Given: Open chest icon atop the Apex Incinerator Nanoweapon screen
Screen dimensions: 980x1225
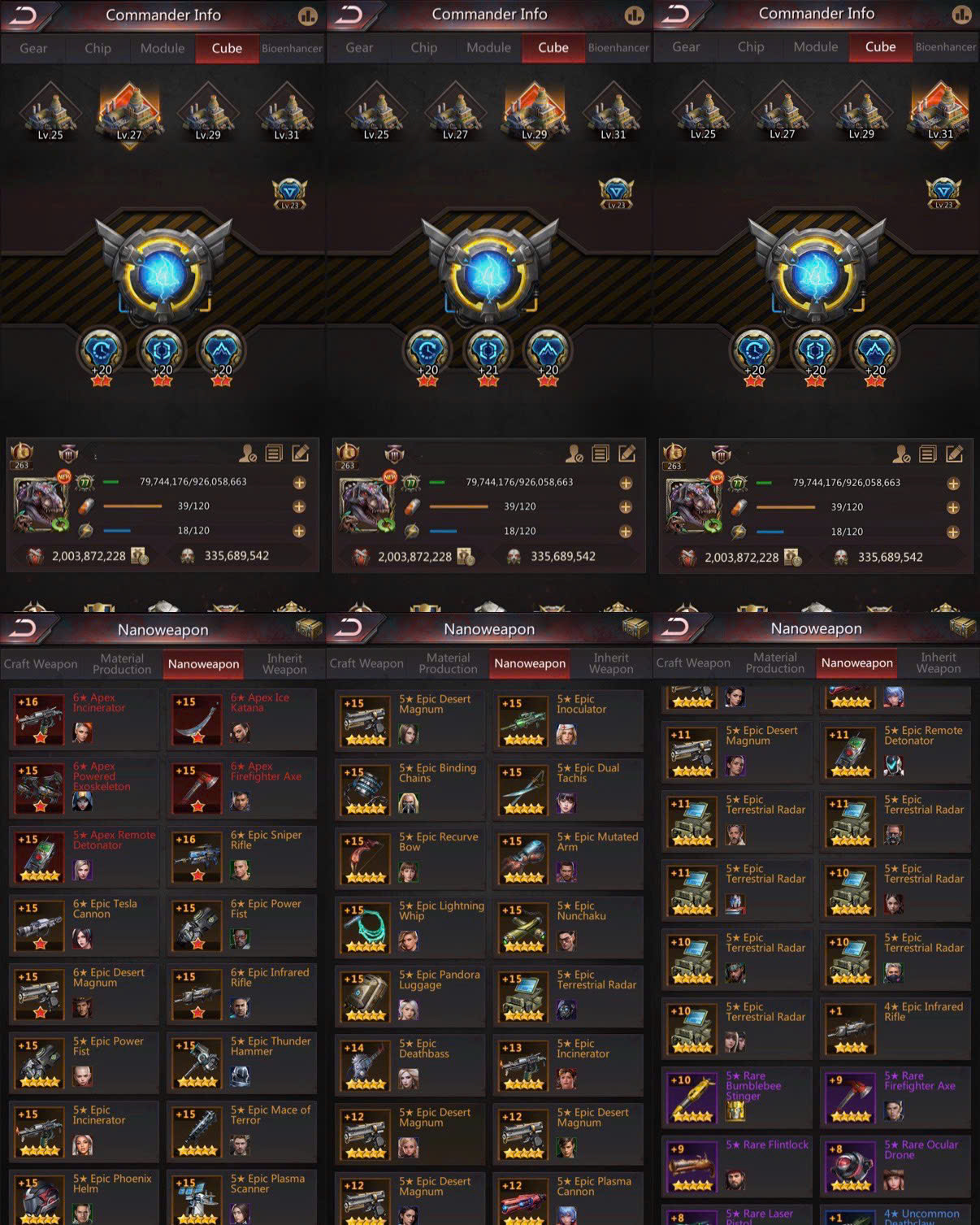Looking at the screenshot, I should coord(309,628).
